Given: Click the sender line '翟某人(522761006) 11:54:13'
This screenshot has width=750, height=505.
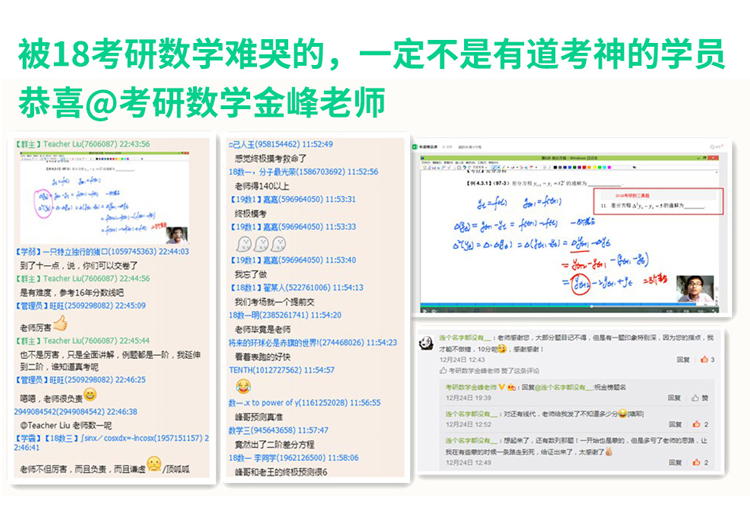Looking at the screenshot, I should (297, 287).
